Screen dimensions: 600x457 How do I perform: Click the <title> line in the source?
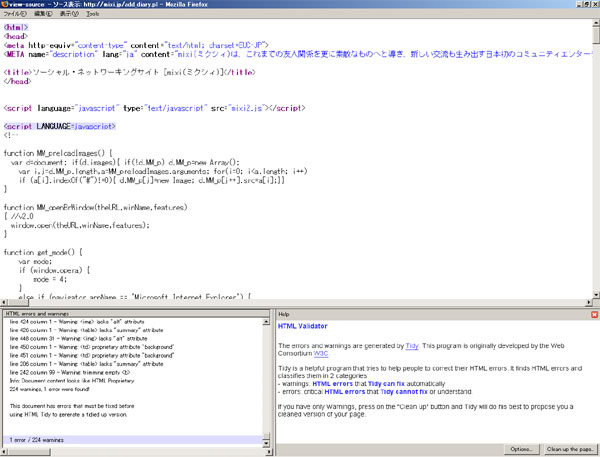(x=130, y=72)
